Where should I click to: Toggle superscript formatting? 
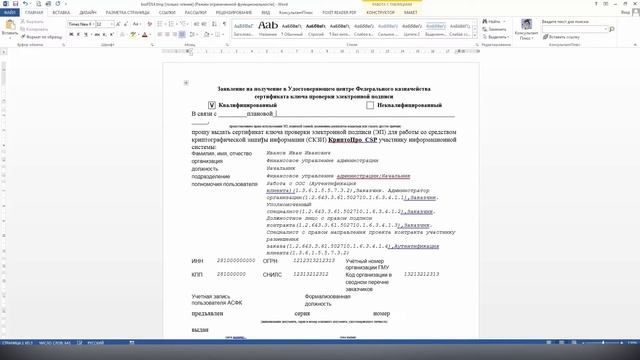pyautogui.click(x=111, y=35)
